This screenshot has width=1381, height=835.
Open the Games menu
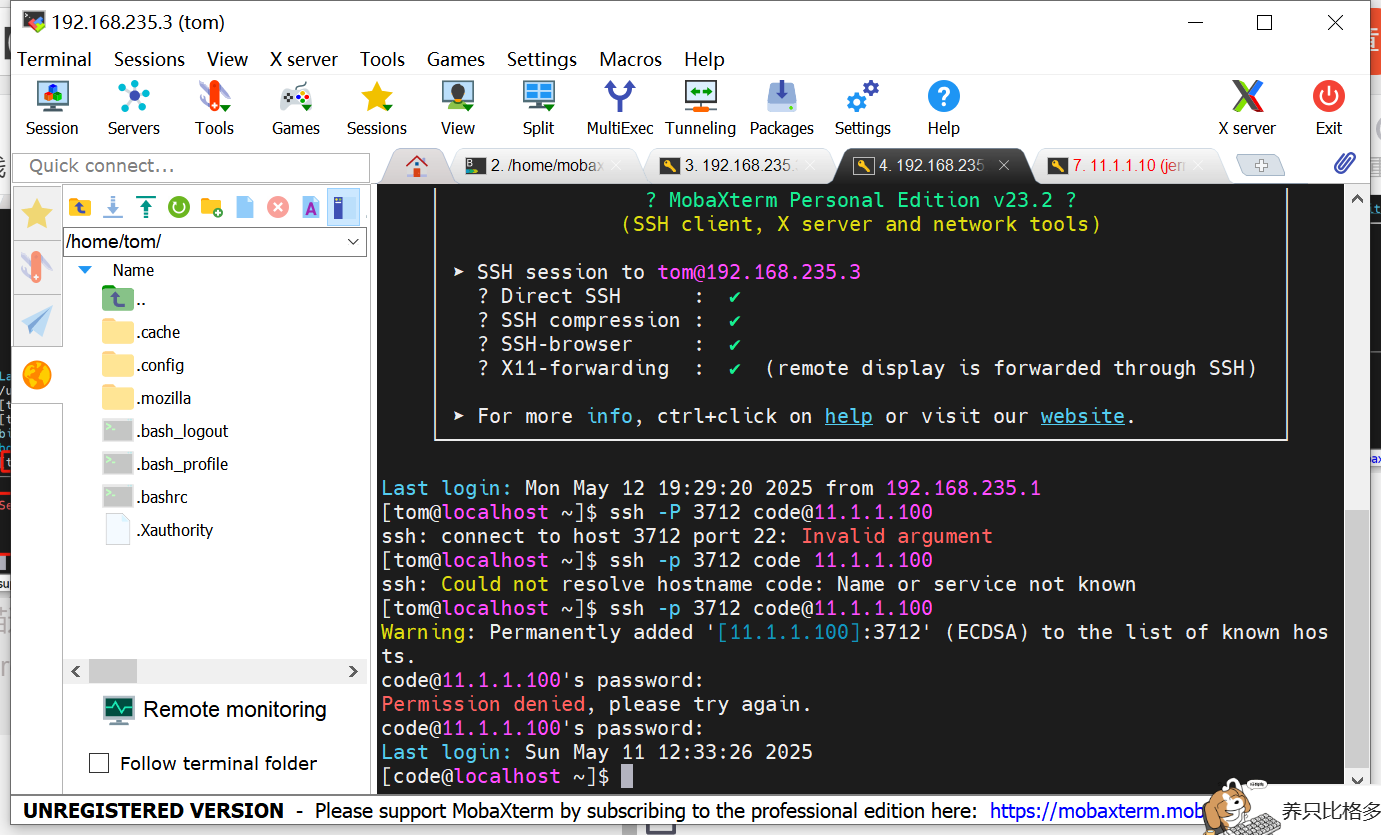click(455, 59)
